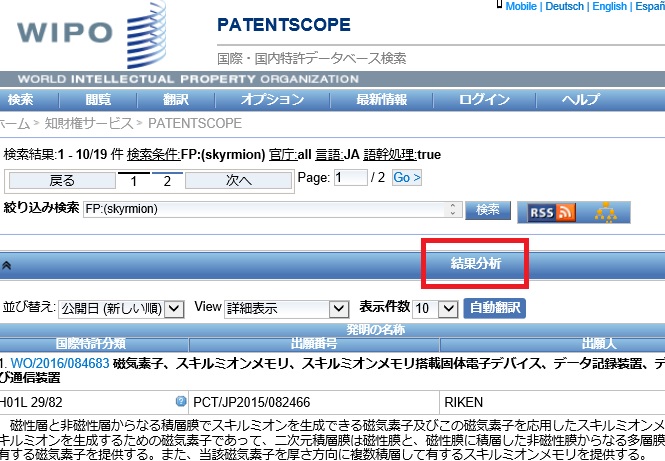Image resolution: width=665 pixels, height=461 pixels.
Task: Click the WIPO logo
Action: pyautogui.click(x=91, y=34)
